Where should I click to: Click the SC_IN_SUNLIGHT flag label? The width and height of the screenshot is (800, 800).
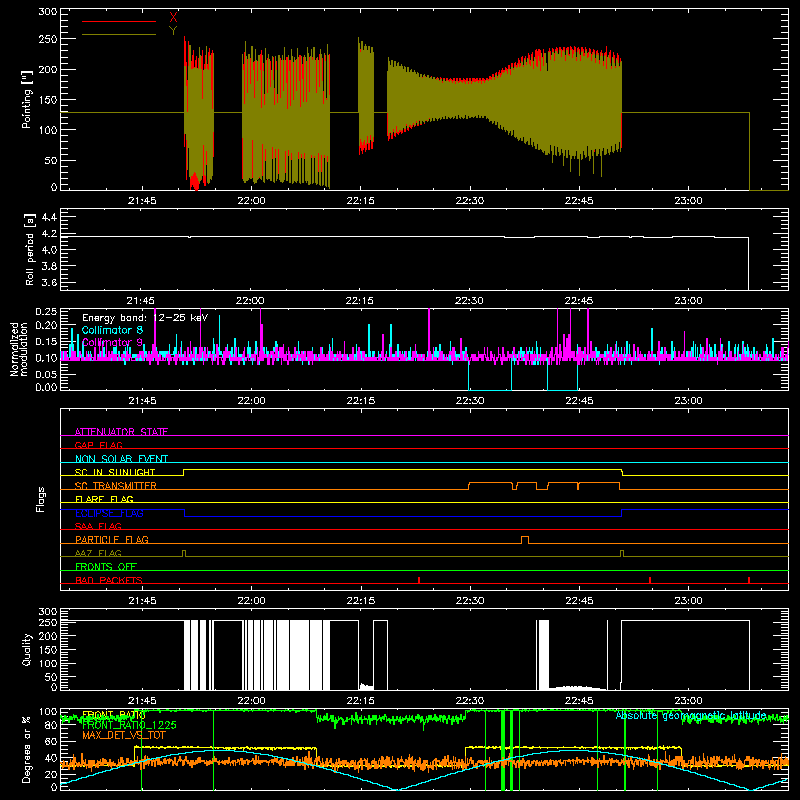(115, 472)
